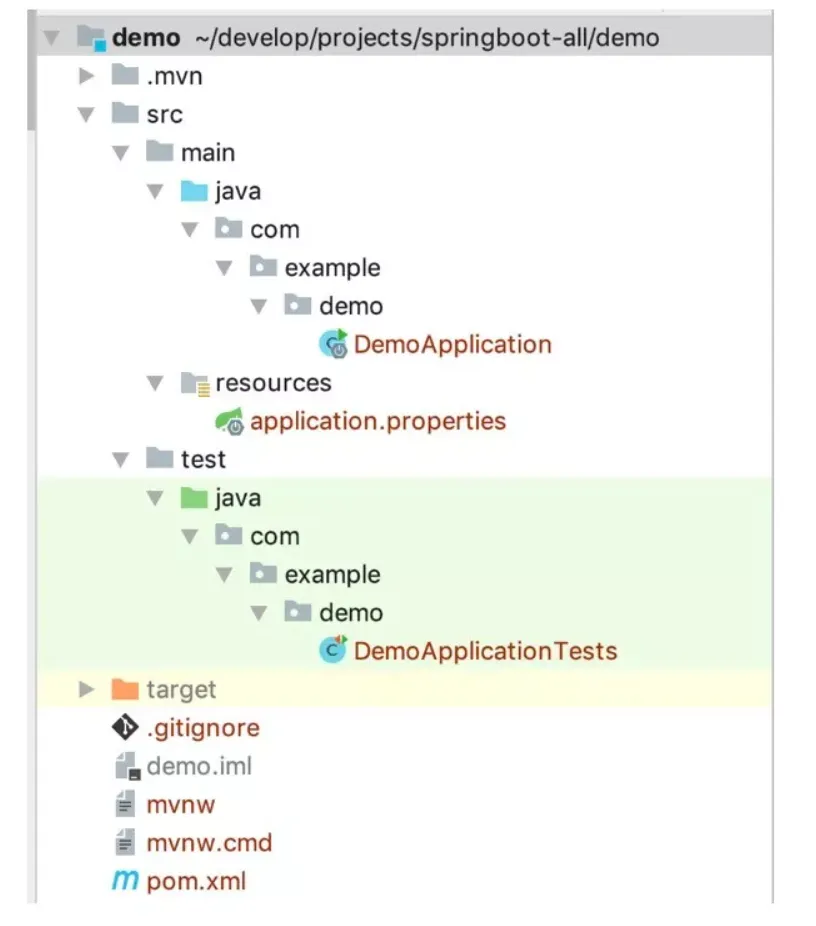This screenshot has height=926, width=816.
Task: Click the Maven pom.xml icon
Action: 125,881
